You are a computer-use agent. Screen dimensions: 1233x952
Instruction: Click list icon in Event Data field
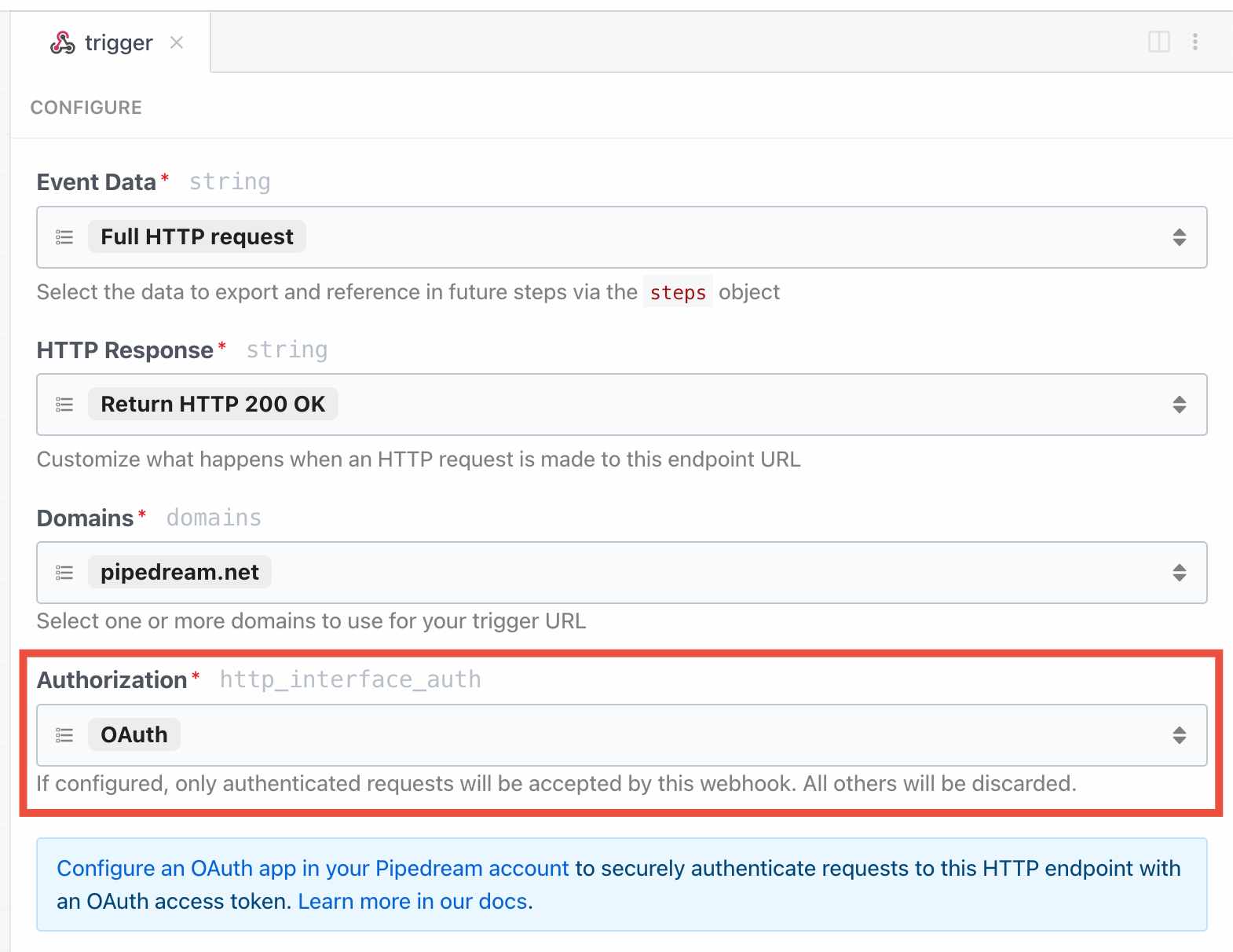click(x=64, y=237)
